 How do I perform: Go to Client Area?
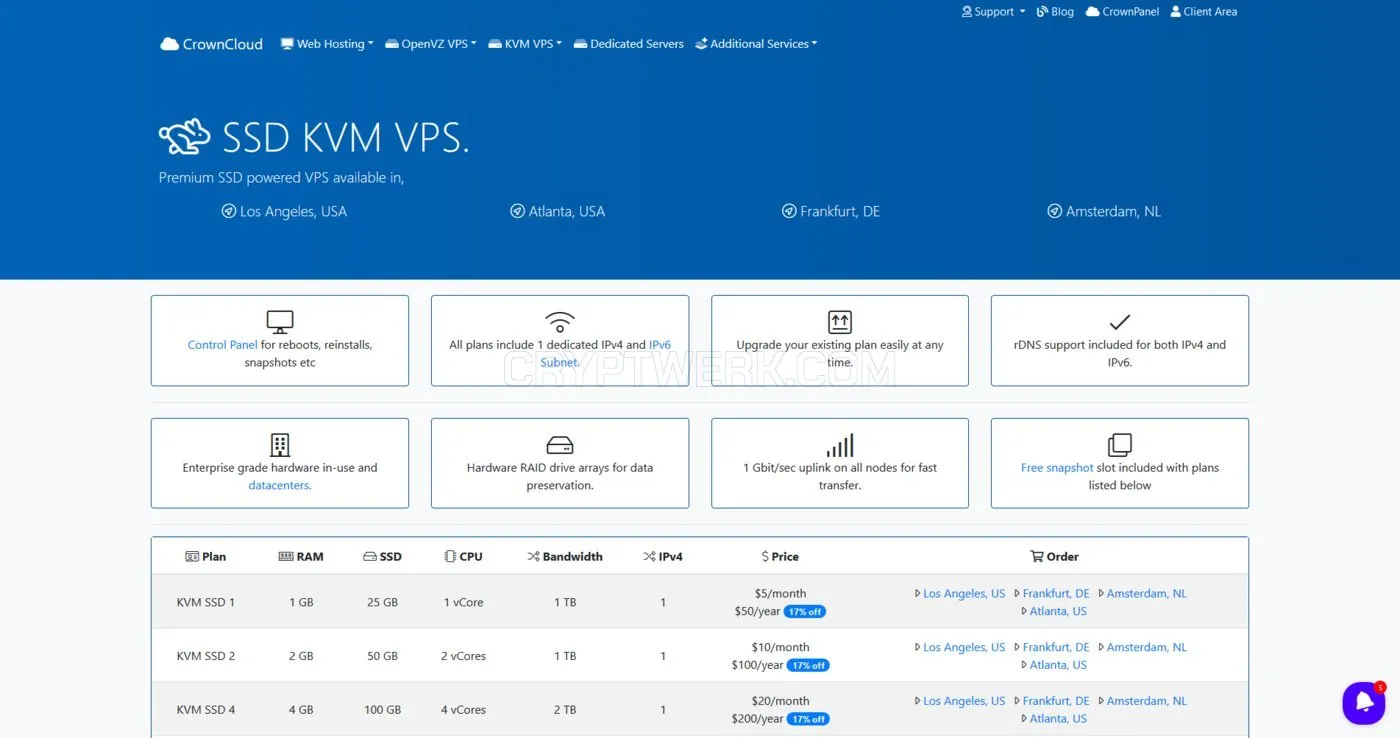[x=1204, y=12]
